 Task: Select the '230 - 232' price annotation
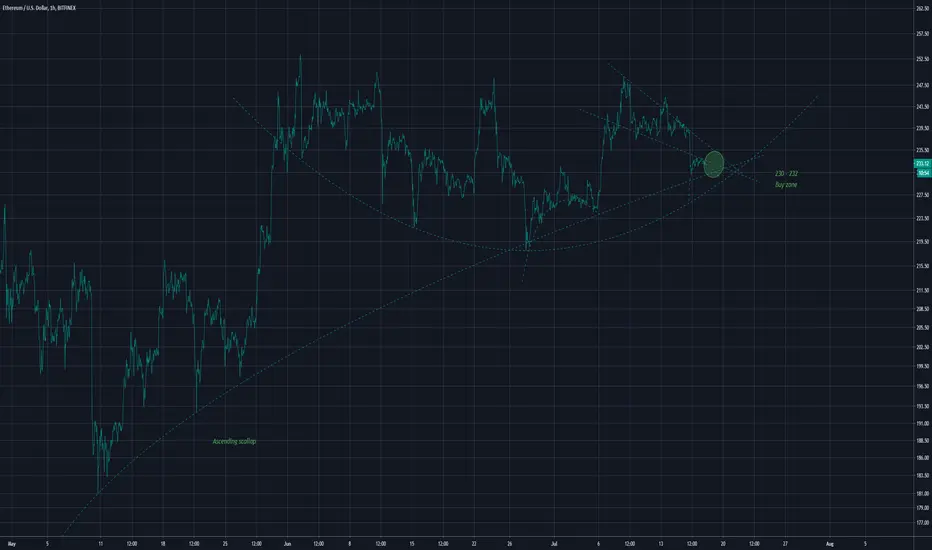coord(786,174)
